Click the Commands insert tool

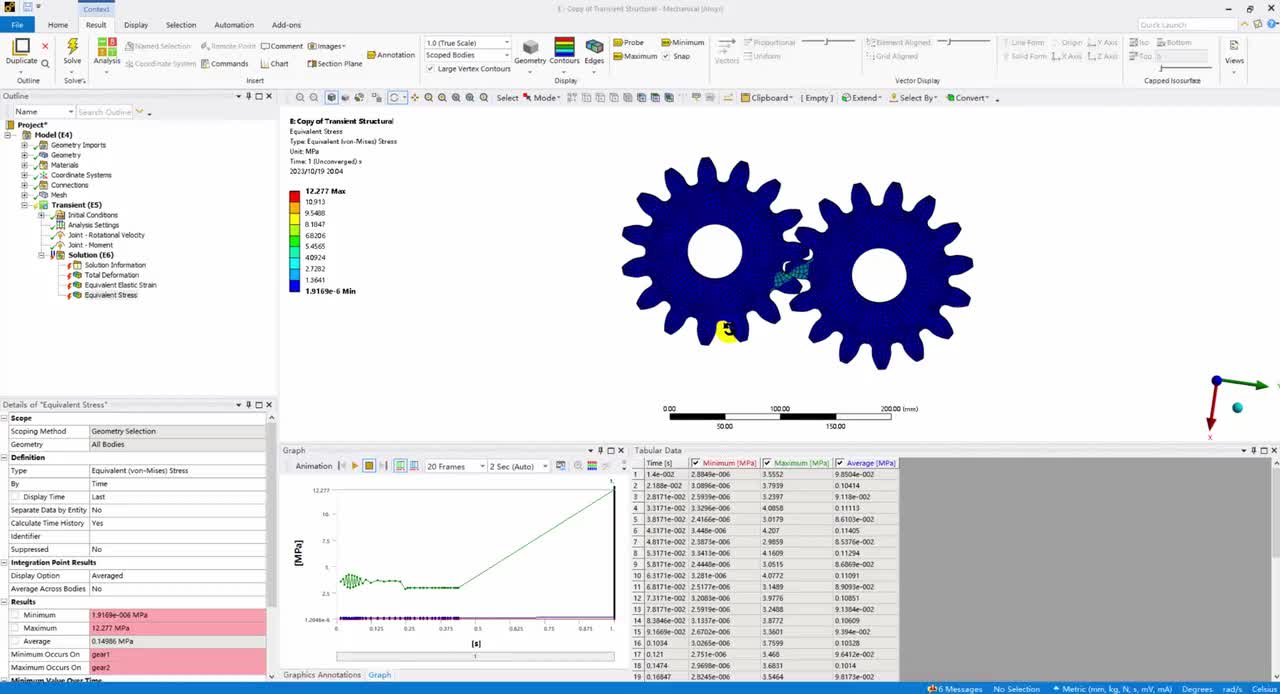coord(224,63)
